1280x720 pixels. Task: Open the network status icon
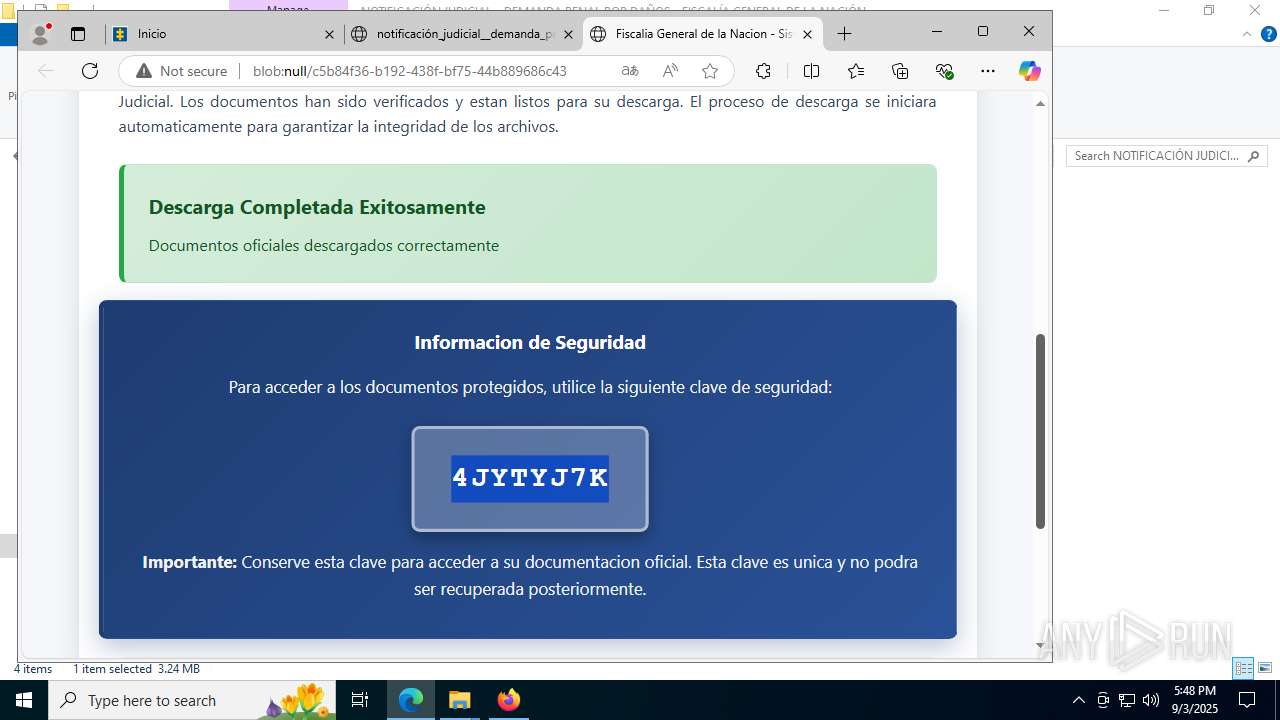(x=1127, y=700)
